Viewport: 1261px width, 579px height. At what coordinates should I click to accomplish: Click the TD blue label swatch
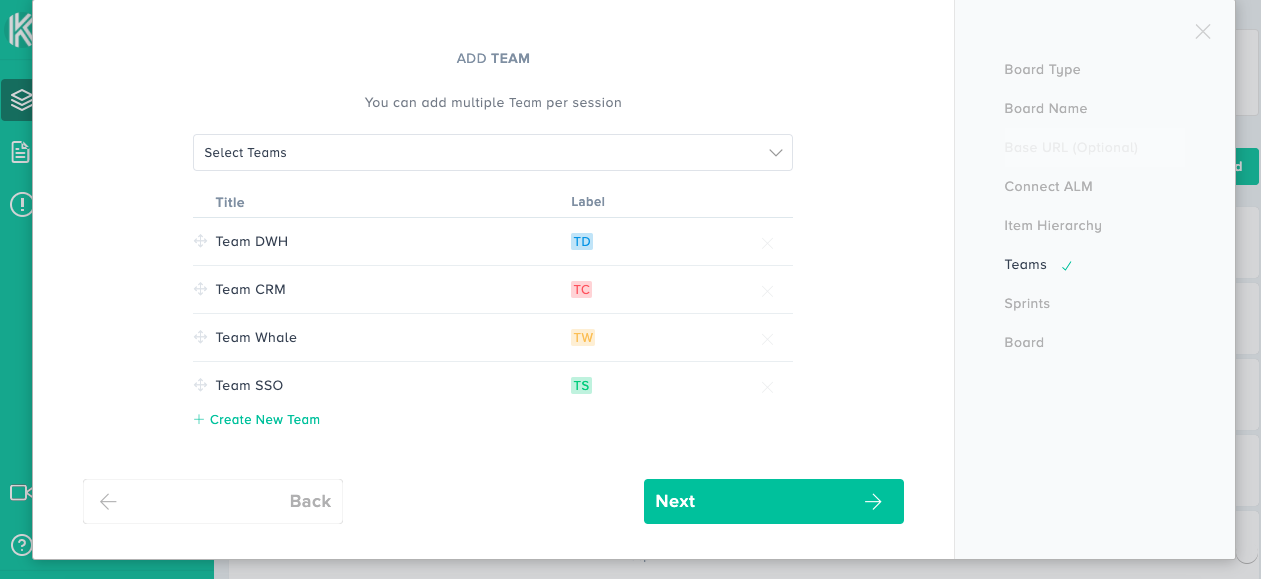(582, 241)
